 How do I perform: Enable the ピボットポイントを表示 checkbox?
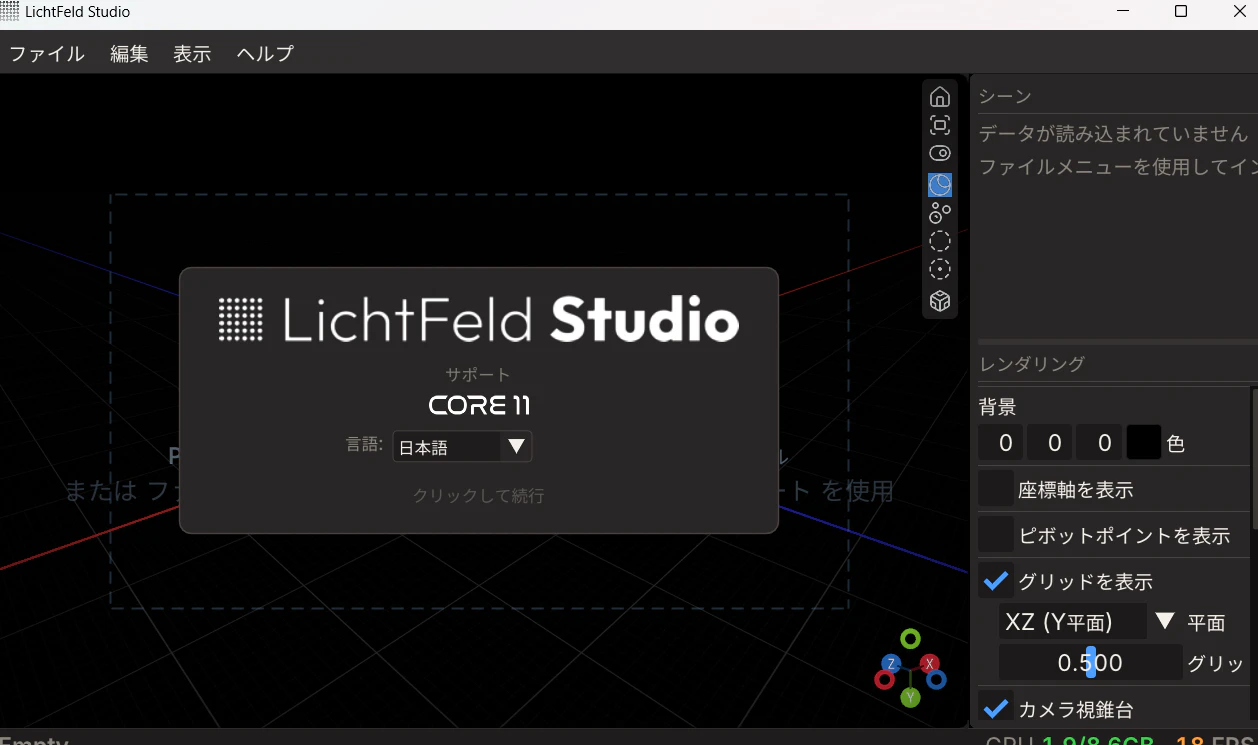[996, 535]
